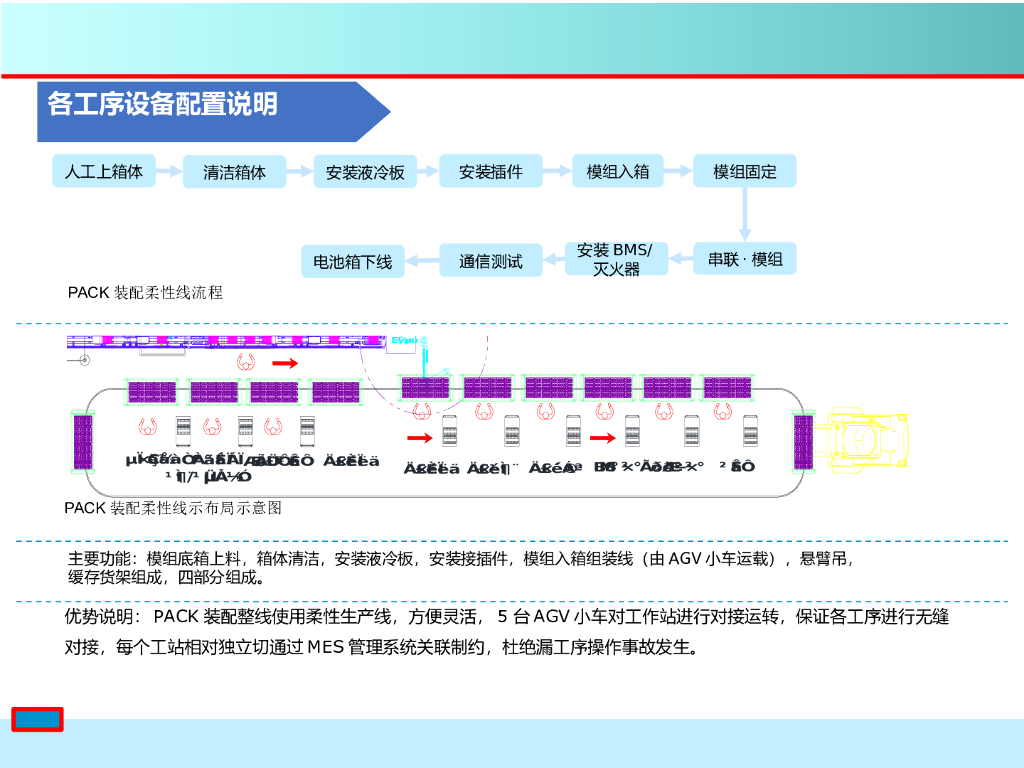Click the purple rack at far left end
This screenshot has height=768, width=1024.
[x=83, y=441]
